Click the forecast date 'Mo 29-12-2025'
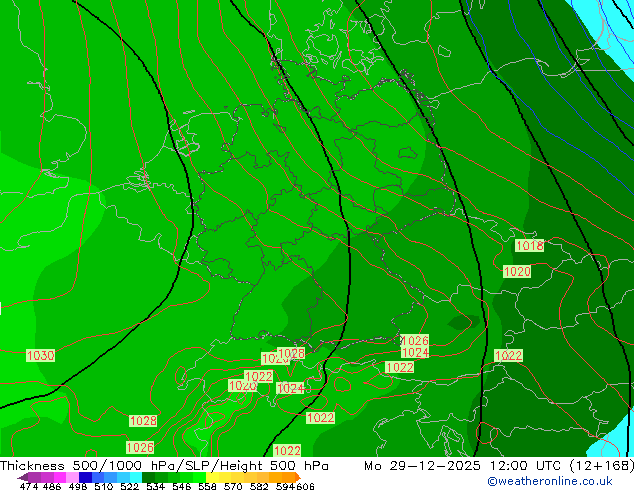The width and height of the screenshot is (634, 490). point(422,466)
